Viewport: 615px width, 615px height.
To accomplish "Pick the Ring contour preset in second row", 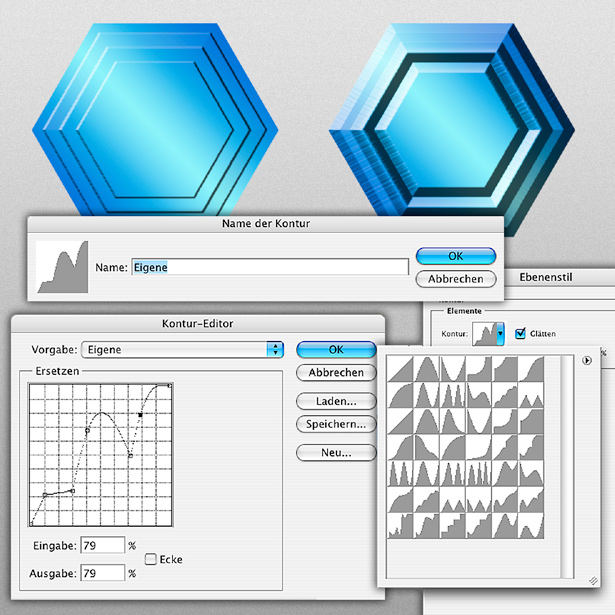I will click(x=427, y=395).
